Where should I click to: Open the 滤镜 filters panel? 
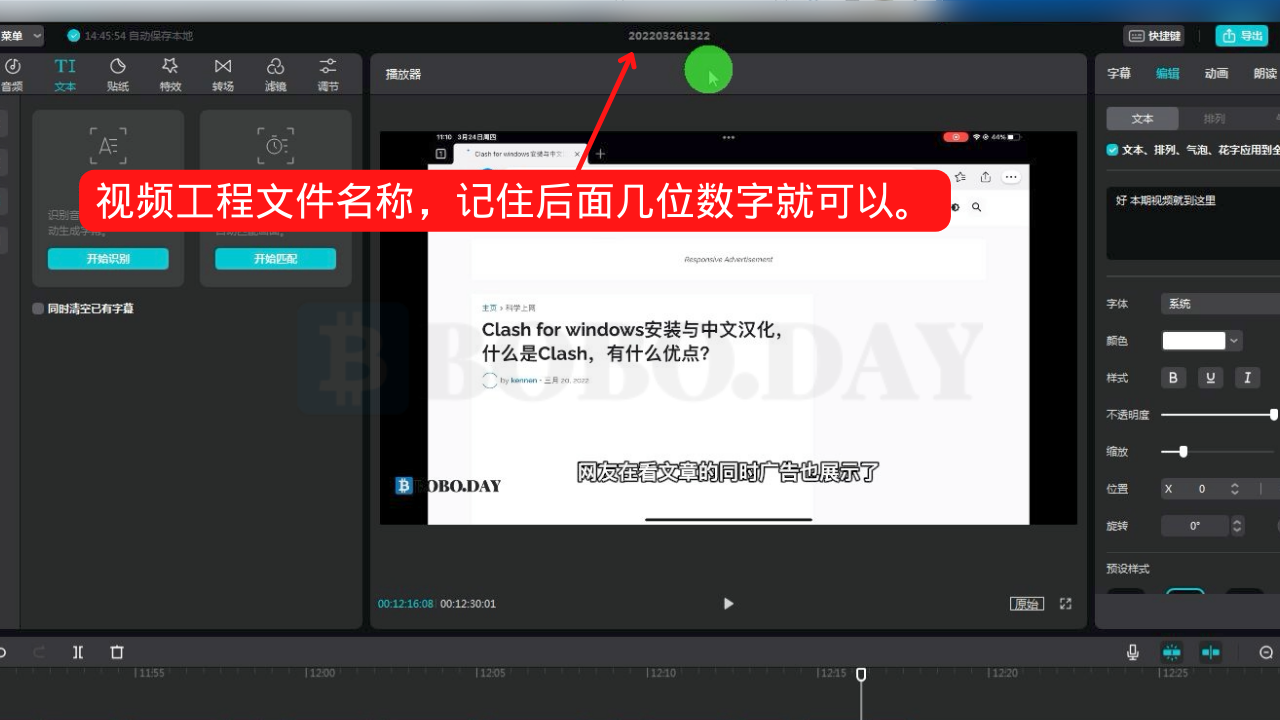275,74
